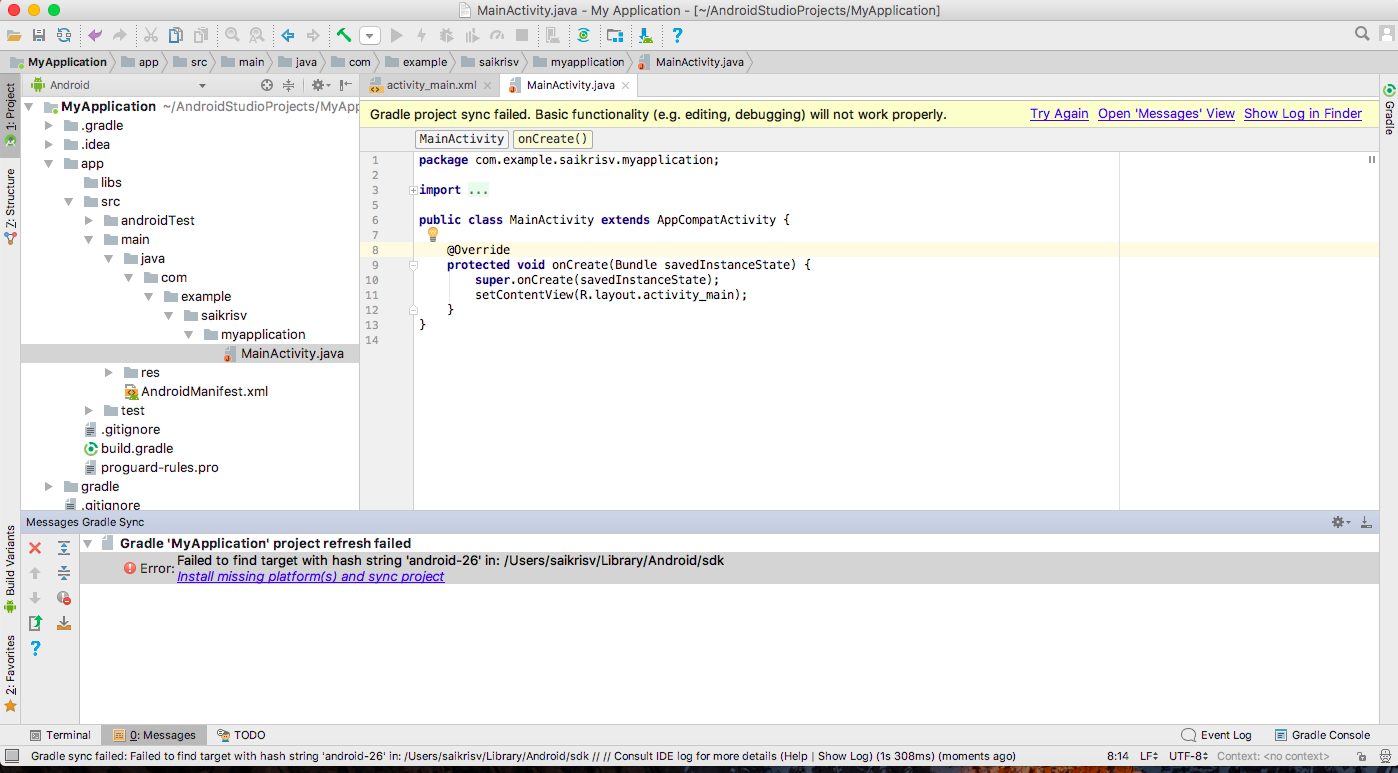The image size is (1398, 773).
Task: Search everywhere with top-right magnifier
Action: pyautogui.click(x=1362, y=34)
